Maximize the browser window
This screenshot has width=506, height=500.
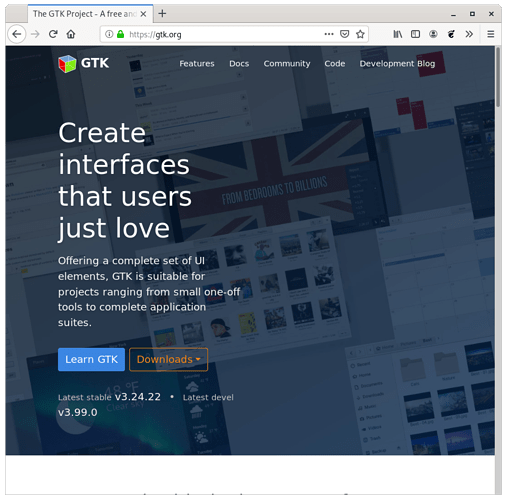point(472,14)
